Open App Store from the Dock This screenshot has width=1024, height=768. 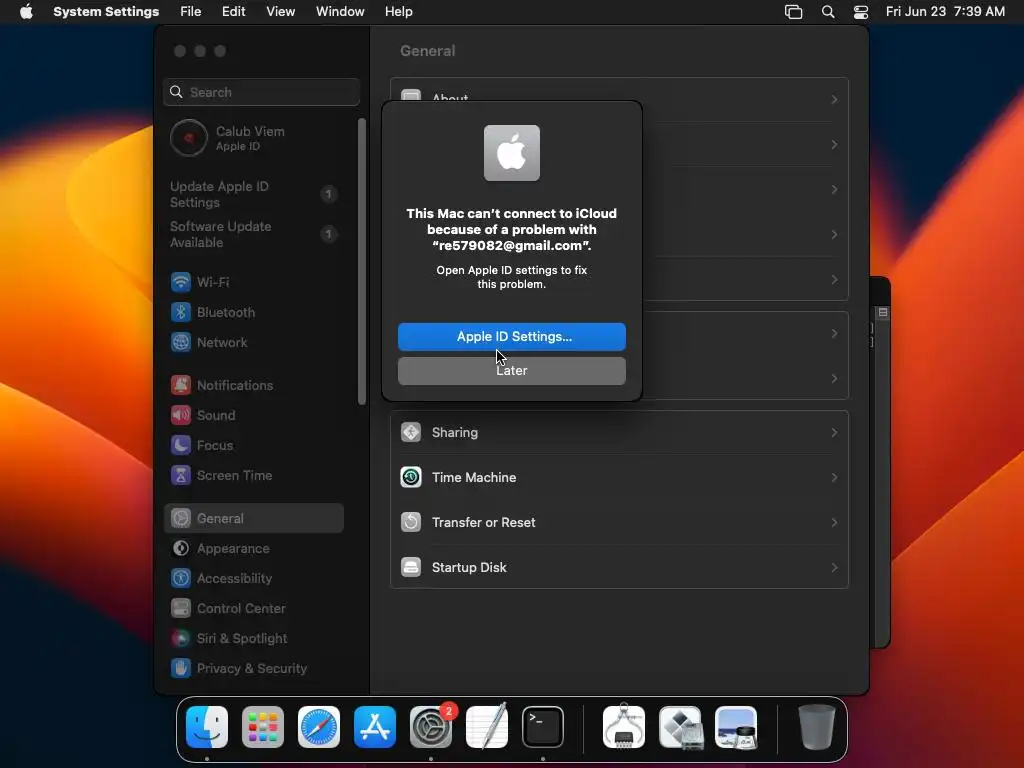(375, 727)
